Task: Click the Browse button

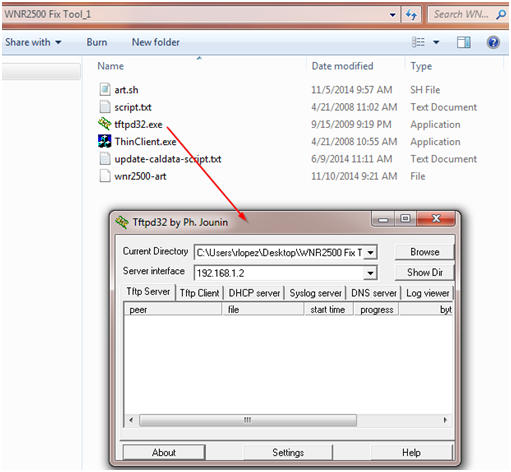Action: click(x=424, y=252)
